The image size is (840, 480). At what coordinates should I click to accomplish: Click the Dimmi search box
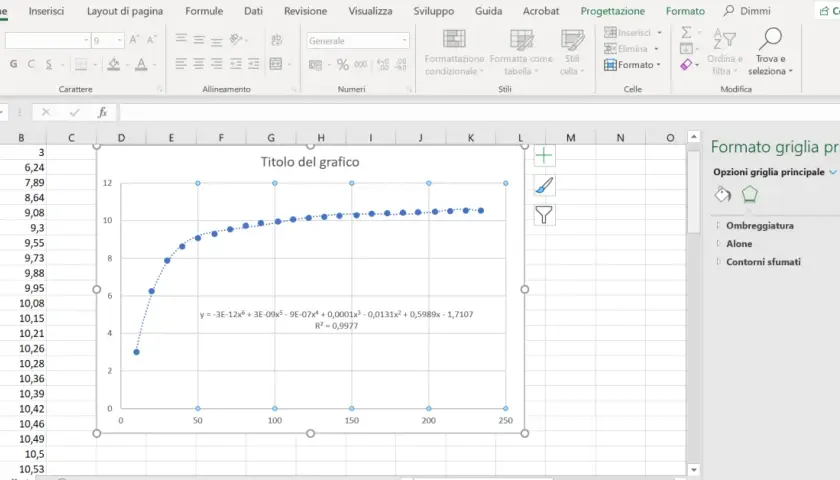tap(747, 11)
